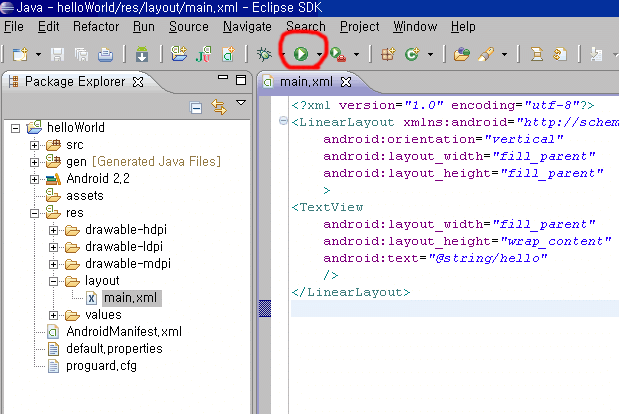Screen dimensions: 619x414
Task: Expand the drawable-ldpi folder
Action: tap(53, 247)
